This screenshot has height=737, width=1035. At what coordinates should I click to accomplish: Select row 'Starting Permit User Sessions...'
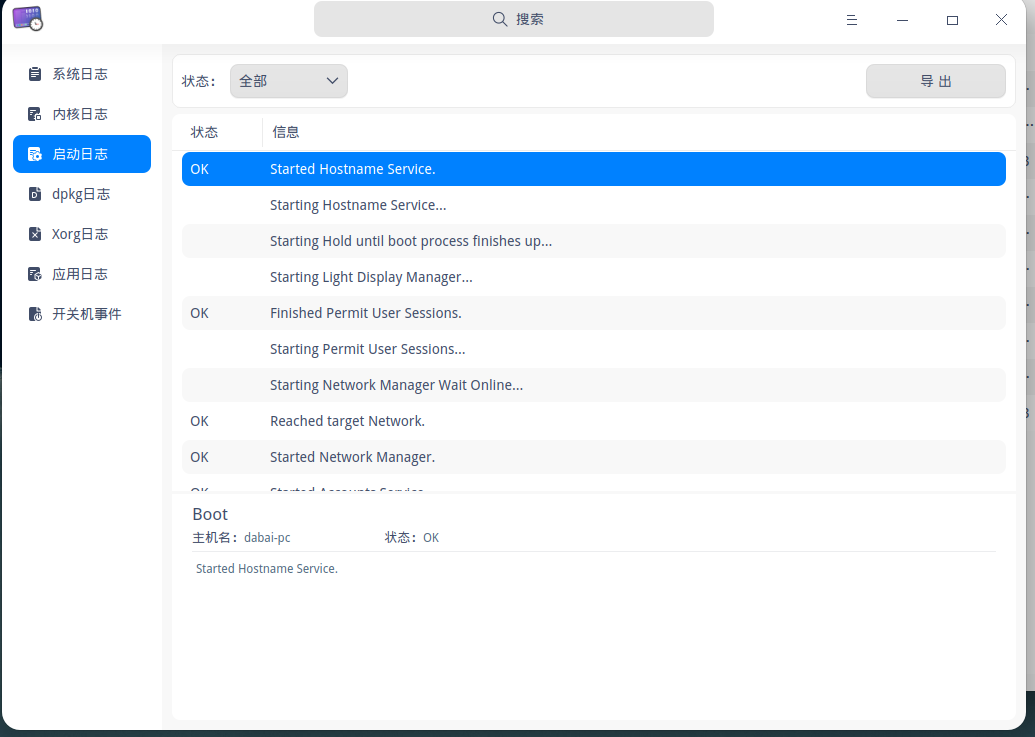tap(593, 349)
